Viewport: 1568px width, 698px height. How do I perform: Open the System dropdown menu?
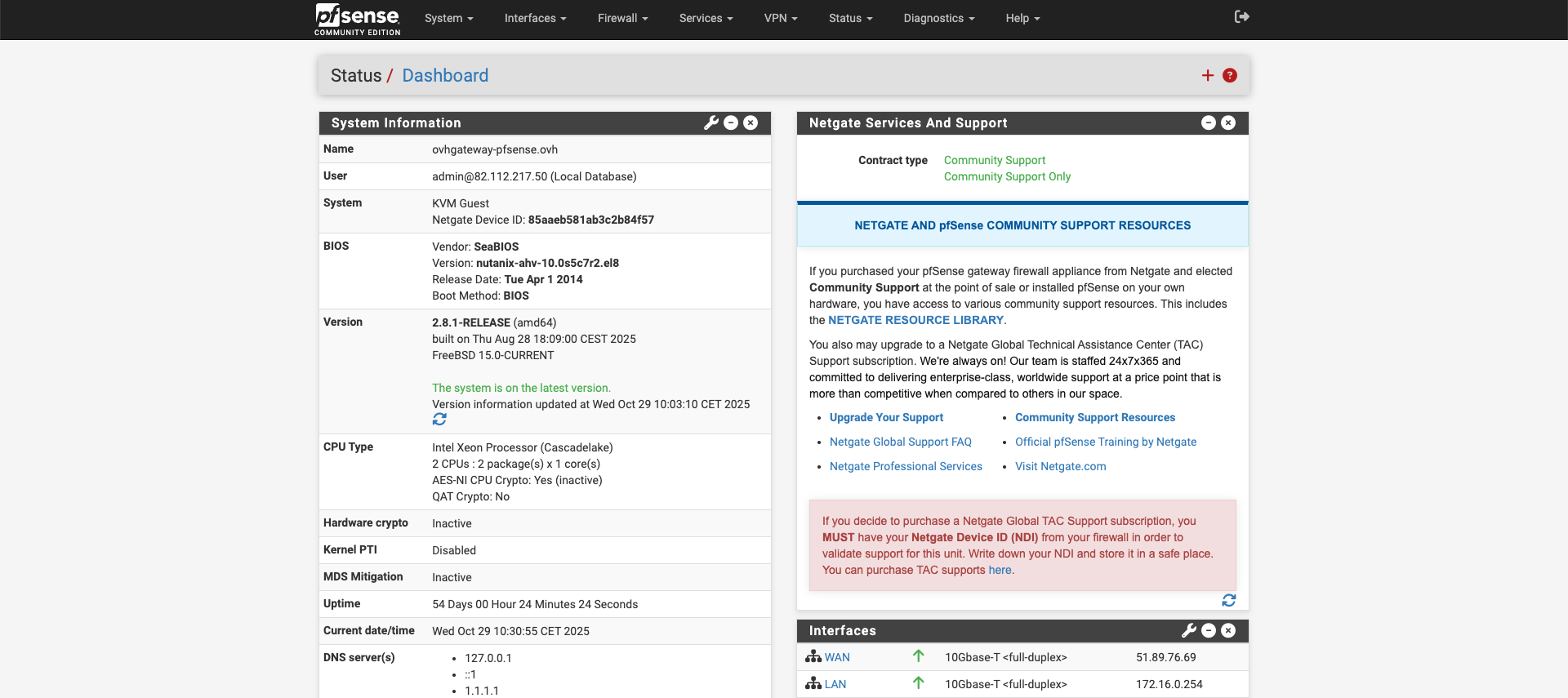[x=448, y=18]
